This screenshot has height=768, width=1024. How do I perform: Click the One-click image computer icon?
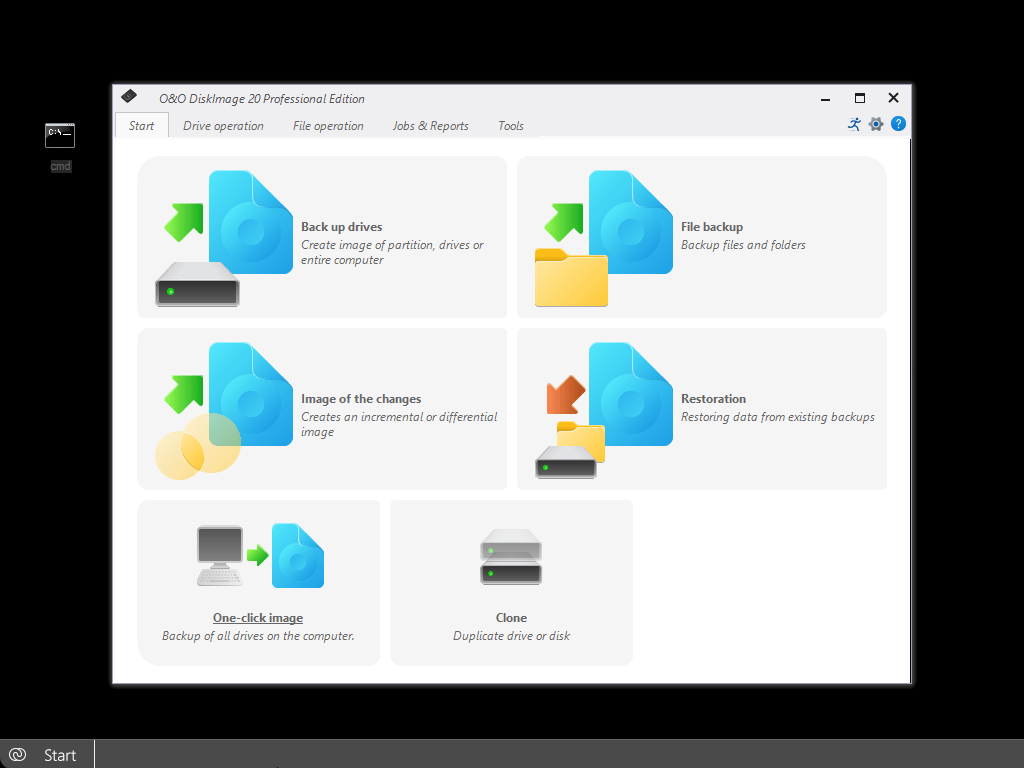point(261,556)
